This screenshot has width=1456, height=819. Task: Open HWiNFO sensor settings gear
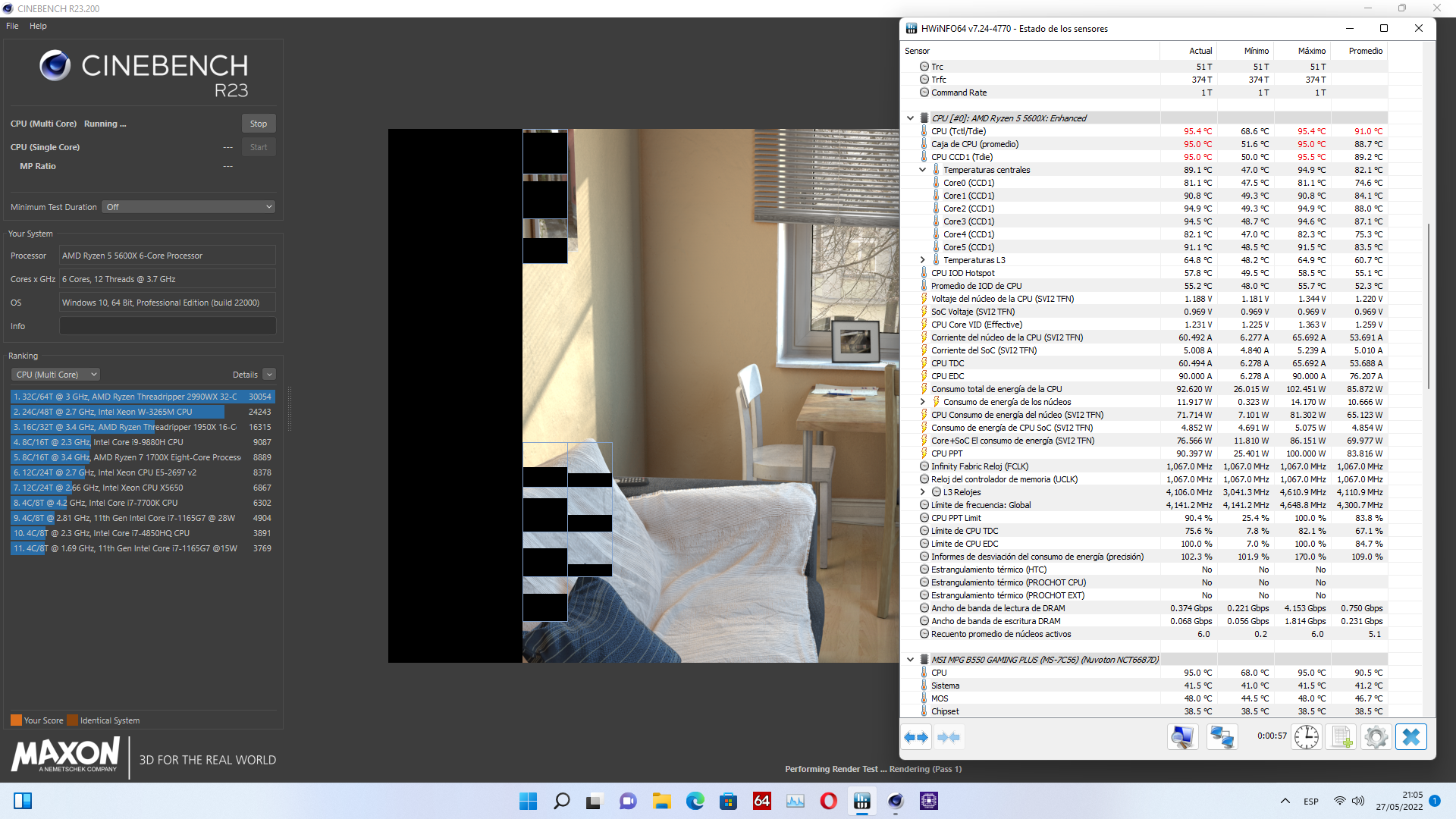click(x=1376, y=737)
